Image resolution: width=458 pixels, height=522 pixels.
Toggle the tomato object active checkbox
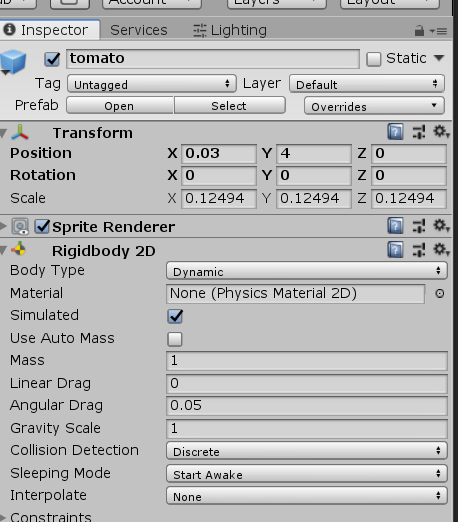(x=52, y=59)
